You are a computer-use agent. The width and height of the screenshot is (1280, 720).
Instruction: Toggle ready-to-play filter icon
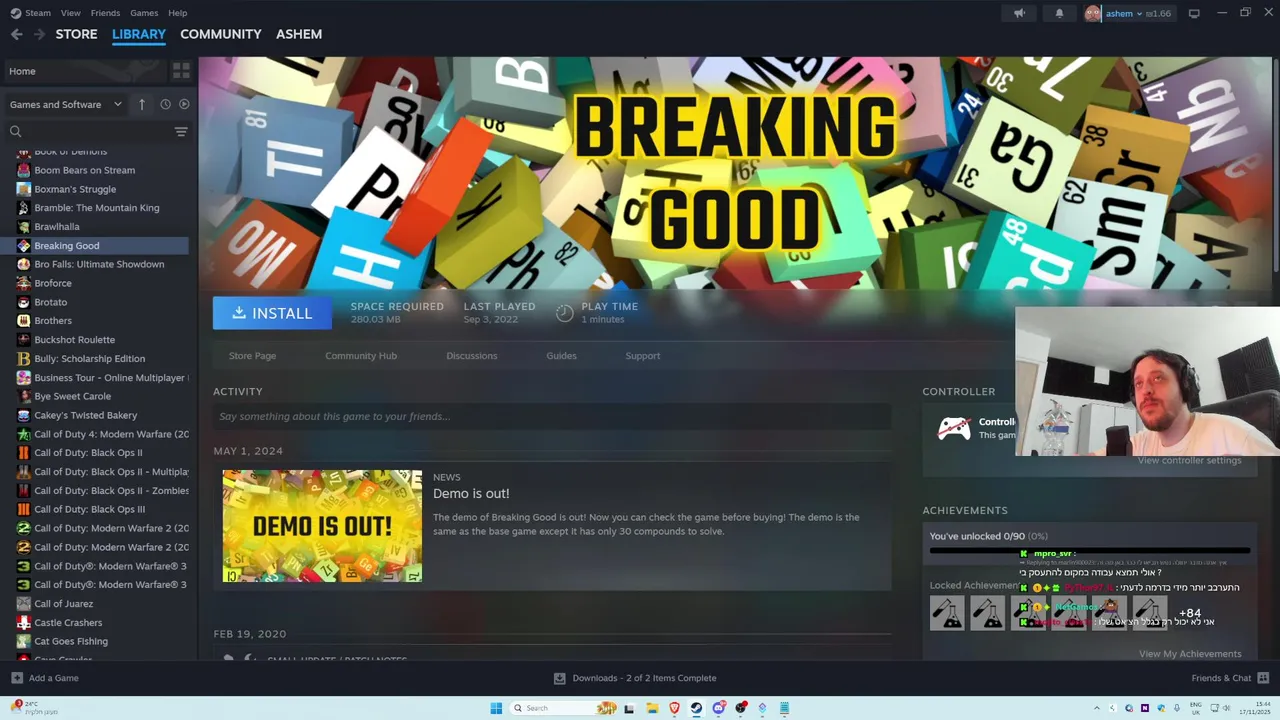pos(184,104)
